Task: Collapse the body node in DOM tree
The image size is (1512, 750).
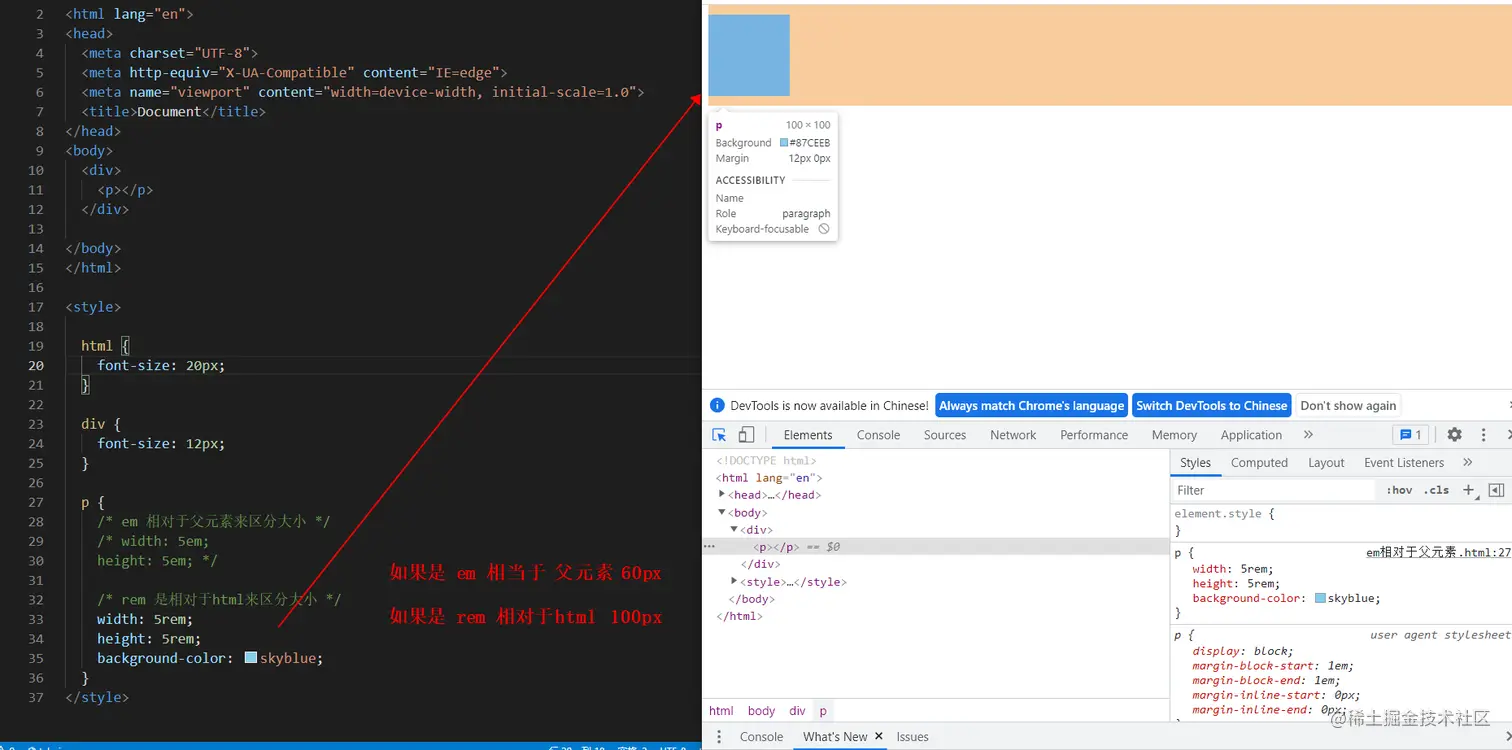Action: point(721,512)
